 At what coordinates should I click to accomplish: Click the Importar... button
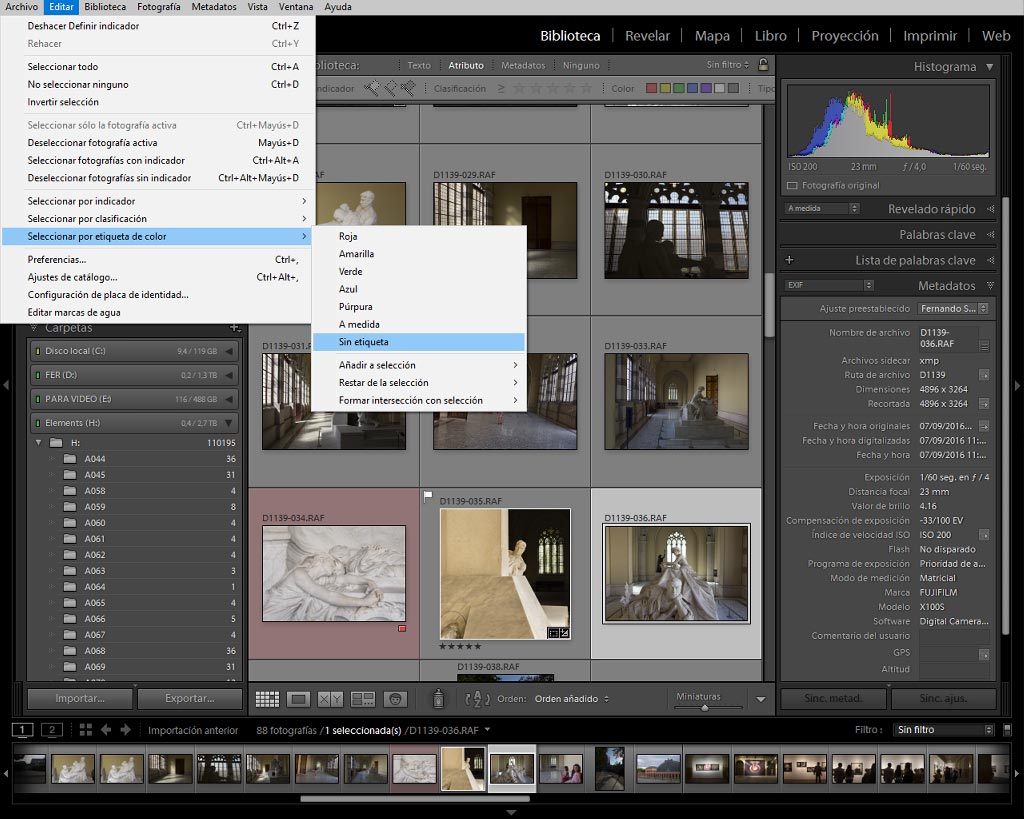click(80, 698)
